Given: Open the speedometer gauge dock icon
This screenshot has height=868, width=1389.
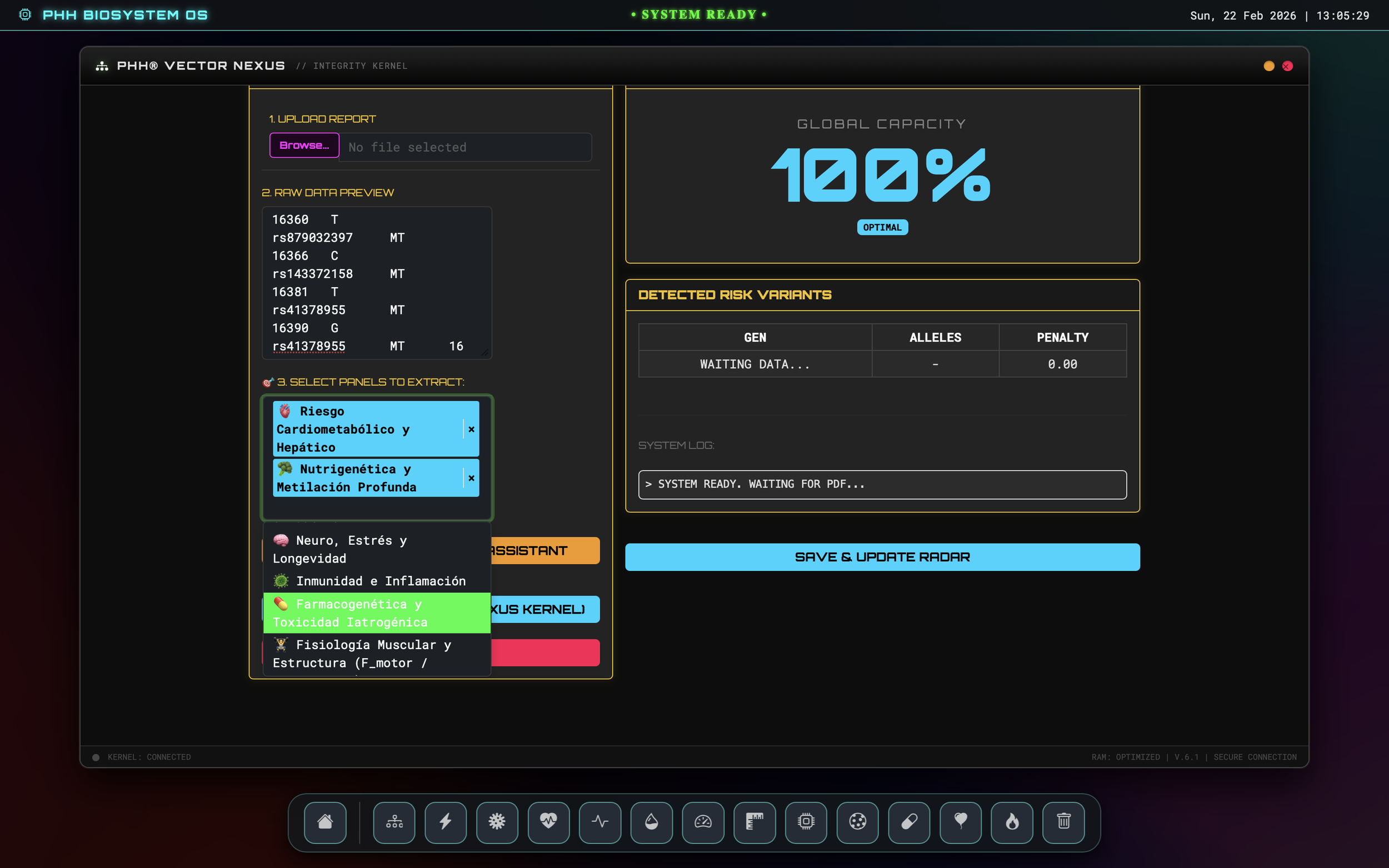Looking at the screenshot, I should [x=703, y=821].
